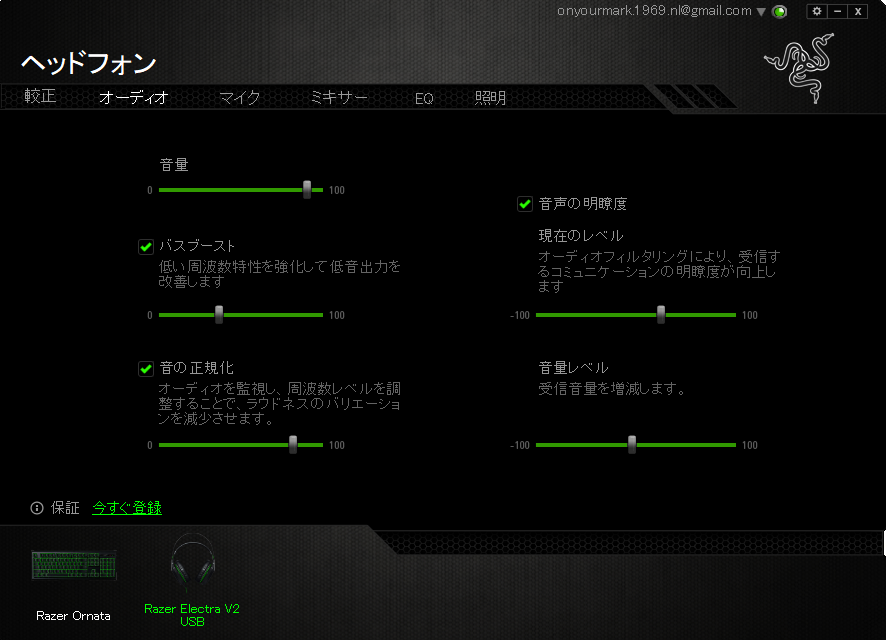Open the account dropdown arrow beside the email
The width and height of the screenshot is (886, 640).
[761, 12]
